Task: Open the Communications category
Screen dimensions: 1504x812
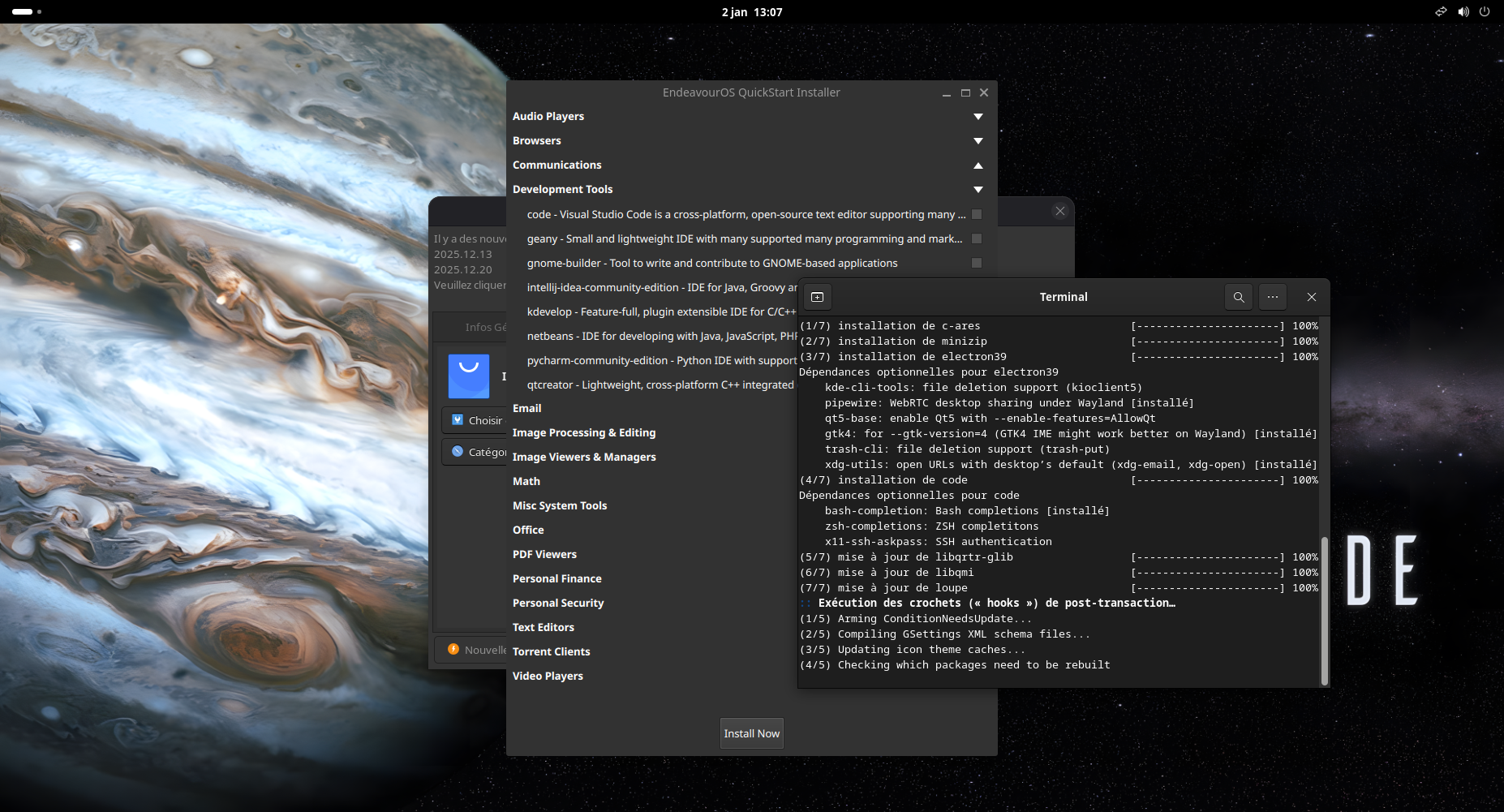Action: point(978,165)
